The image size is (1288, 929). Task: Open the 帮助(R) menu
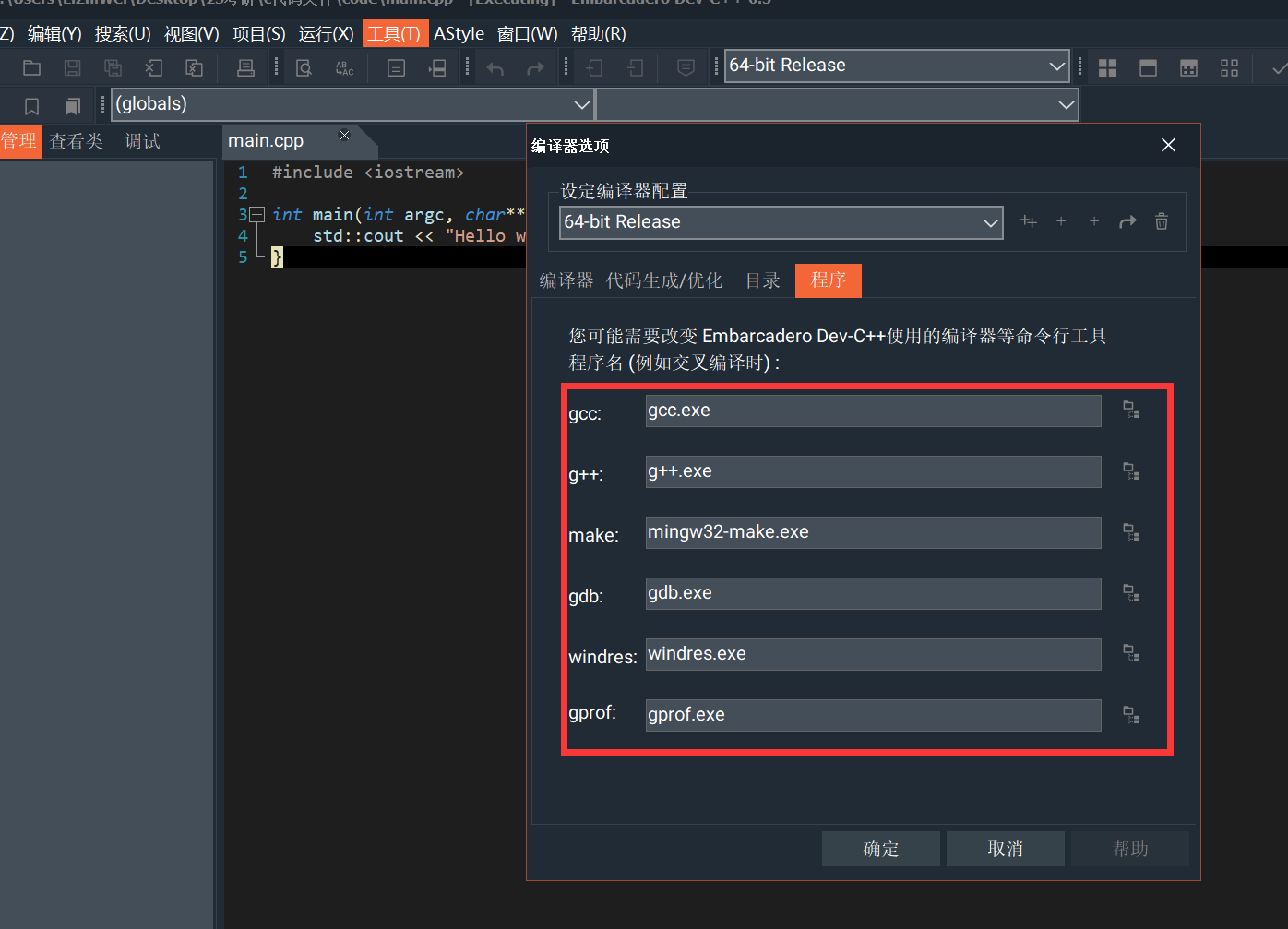pos(598,34)
